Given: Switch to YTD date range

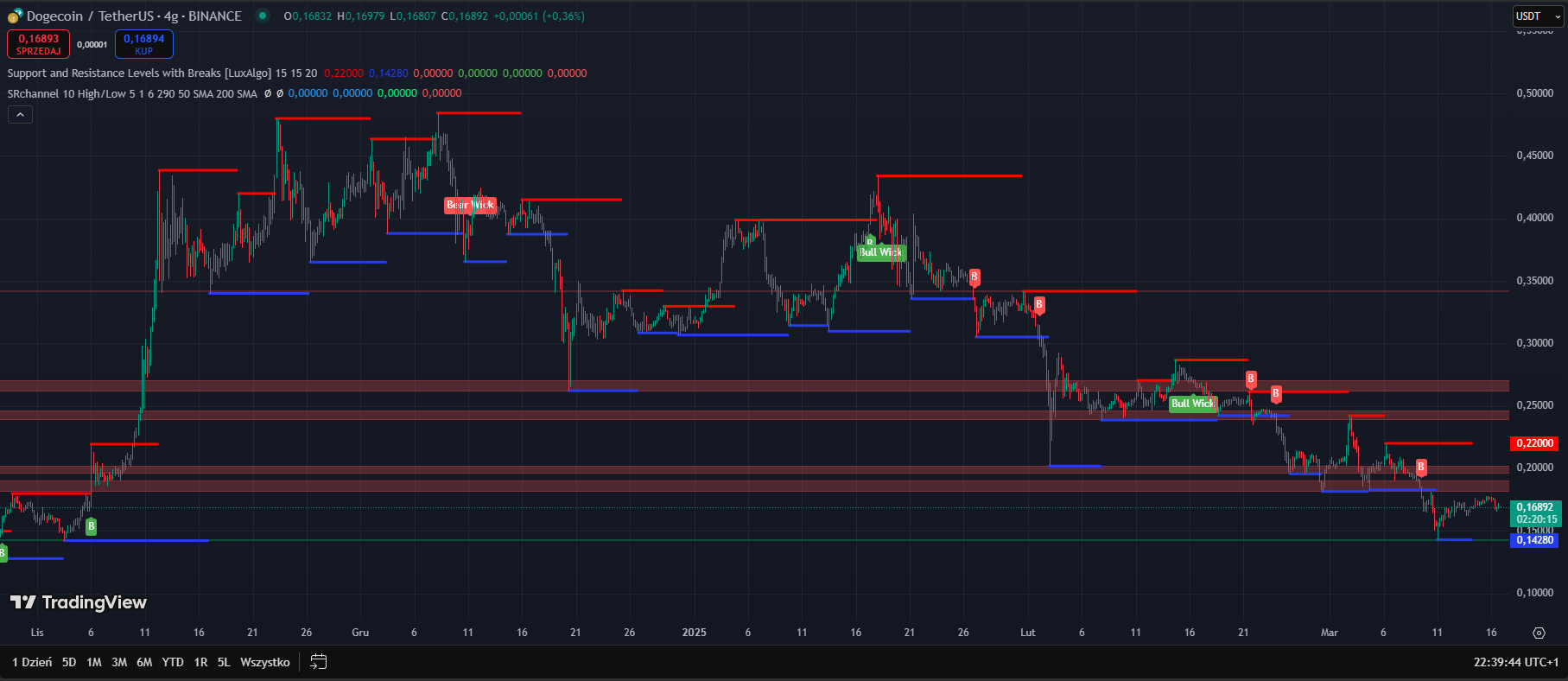Looking at the screenshot, I should click(x=173, y=662).
